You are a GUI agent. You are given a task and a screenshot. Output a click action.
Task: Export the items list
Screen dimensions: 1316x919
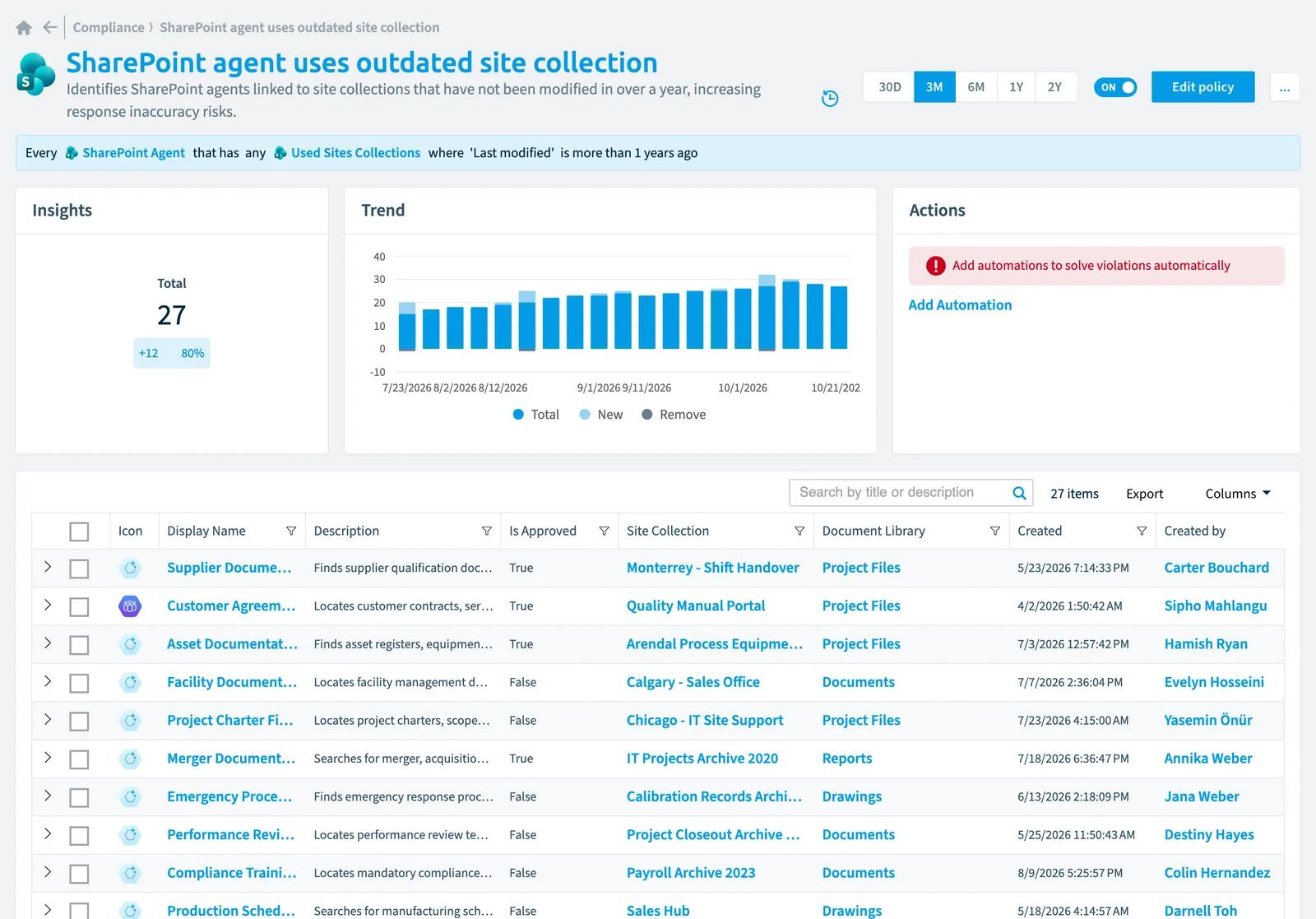pos(1144,494)
